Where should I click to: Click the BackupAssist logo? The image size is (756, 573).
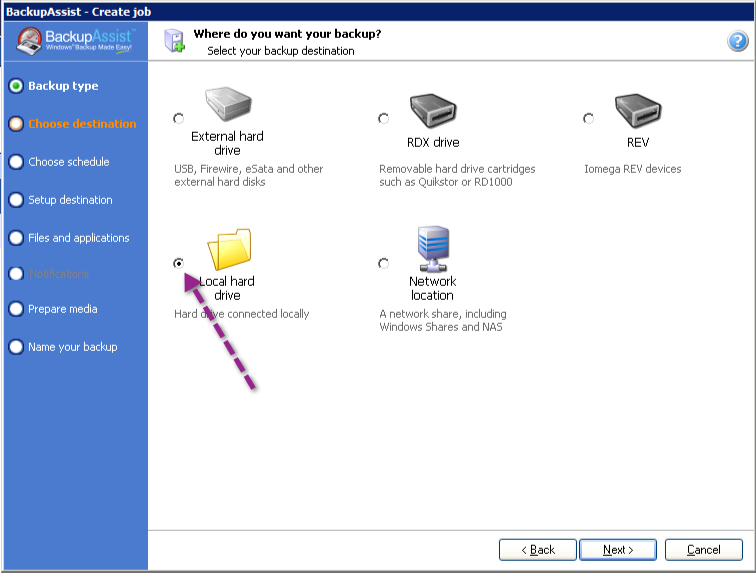click(76, 41)
